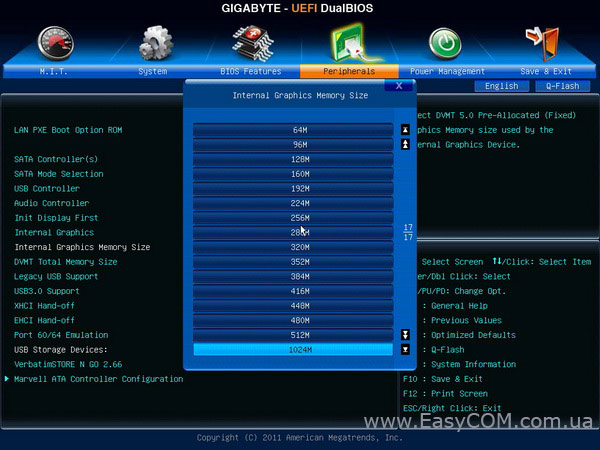This screenshot has width=600, height=450.
Task: Click the F10 Save & Exit hint
Action: pyautogui.click(x=443, y=379)
